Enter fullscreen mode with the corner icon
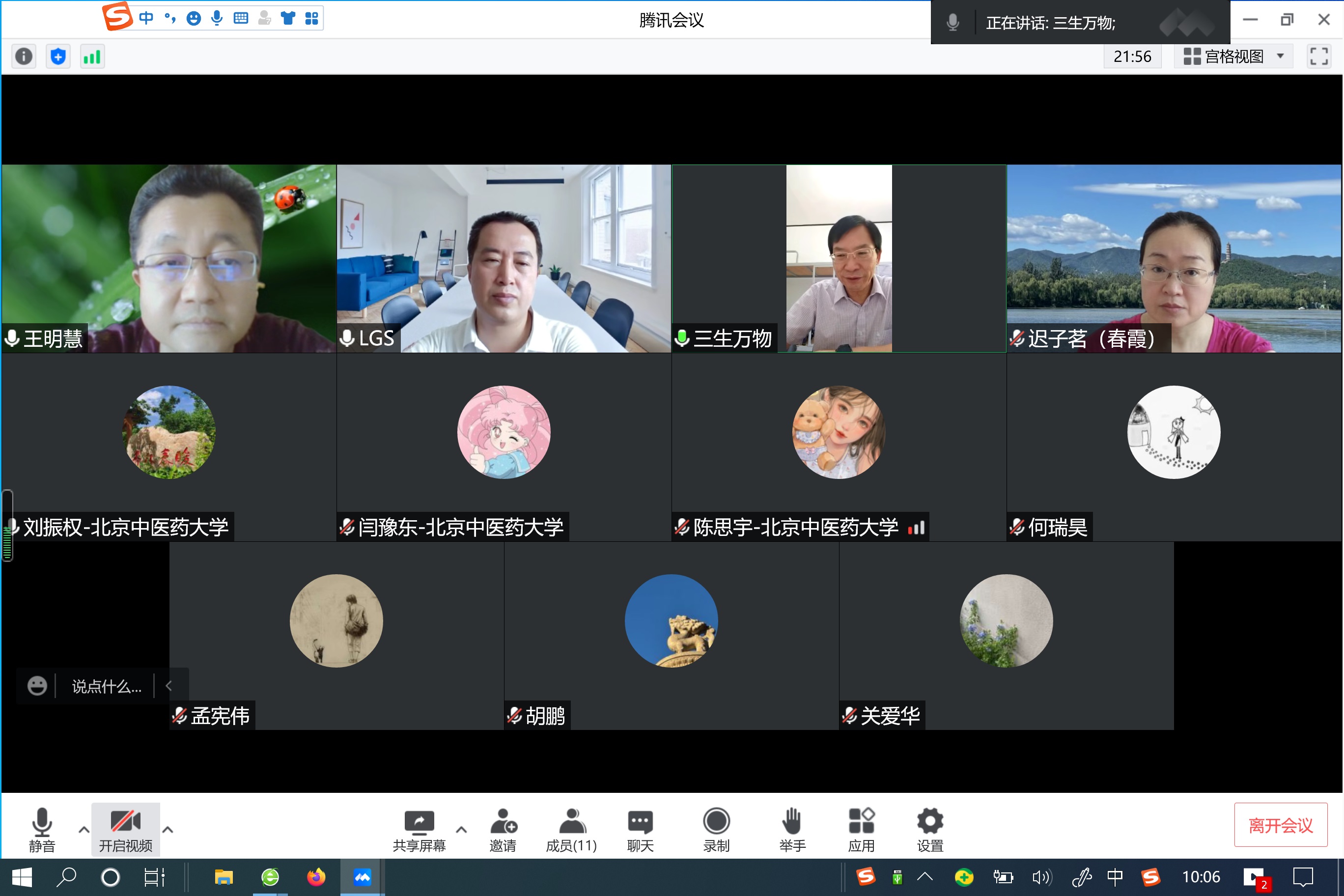The width and height of the screenshot is (1344, 896). click(1319, 56)
